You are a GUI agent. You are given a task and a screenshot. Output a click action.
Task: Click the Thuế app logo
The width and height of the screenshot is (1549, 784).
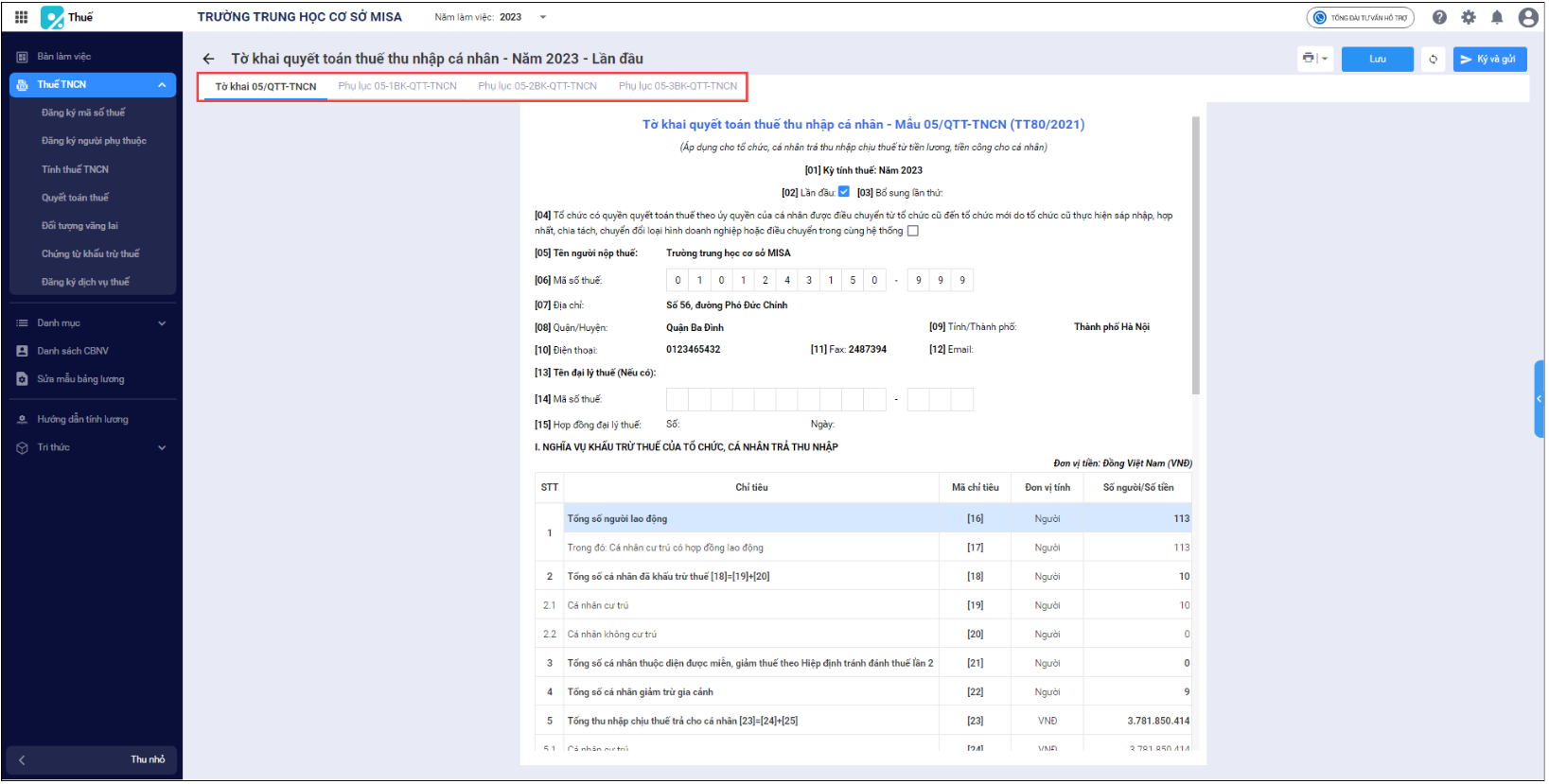click(52, 17)
